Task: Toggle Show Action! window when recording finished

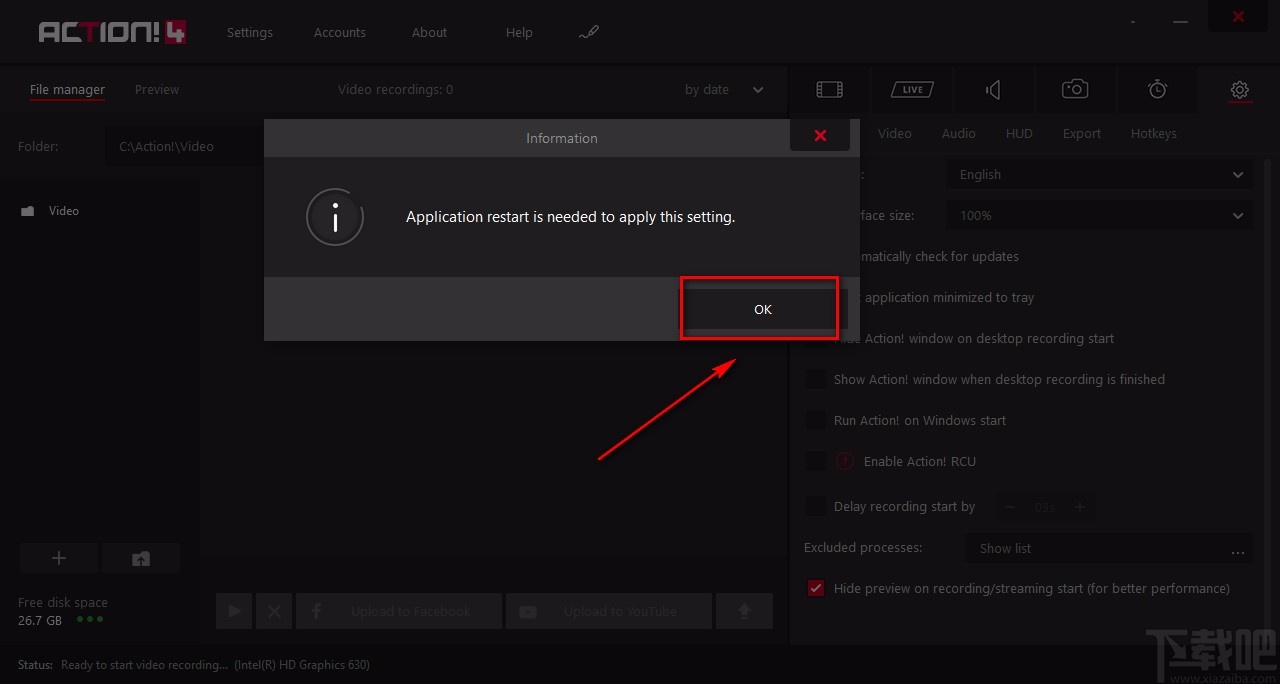Action: (816, 379)
